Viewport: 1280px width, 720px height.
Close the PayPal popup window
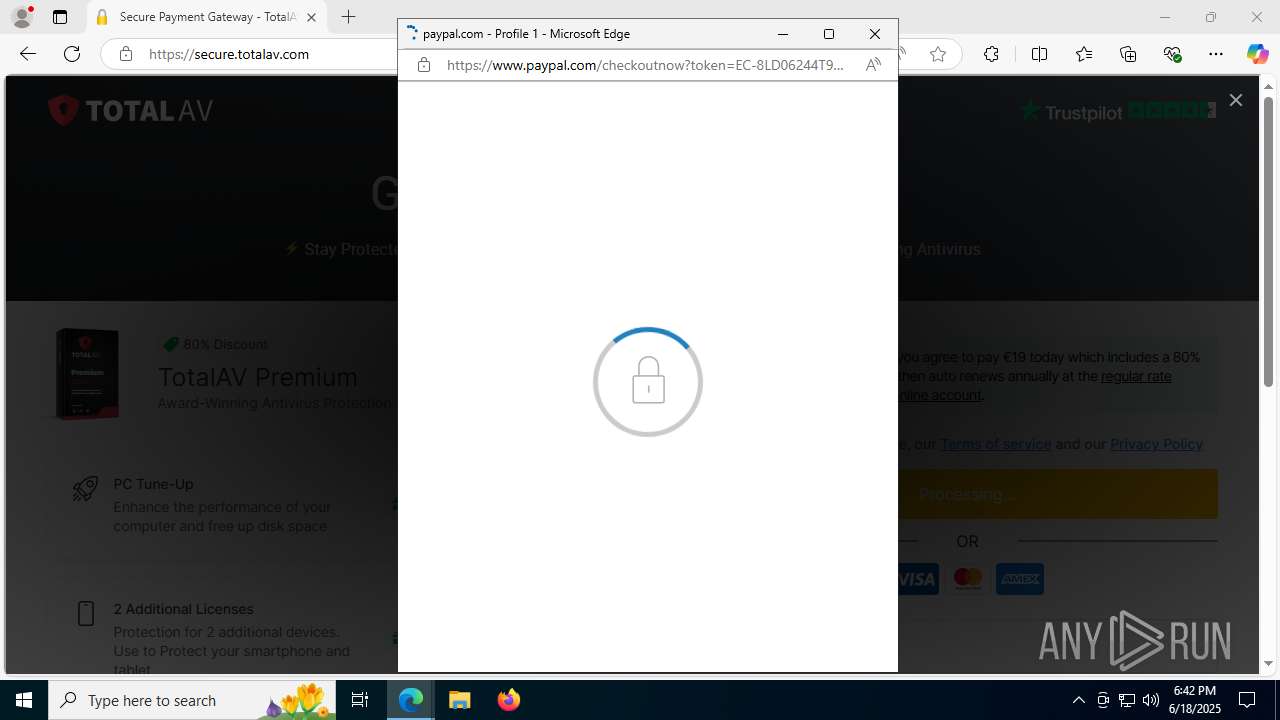coord(875,33)
